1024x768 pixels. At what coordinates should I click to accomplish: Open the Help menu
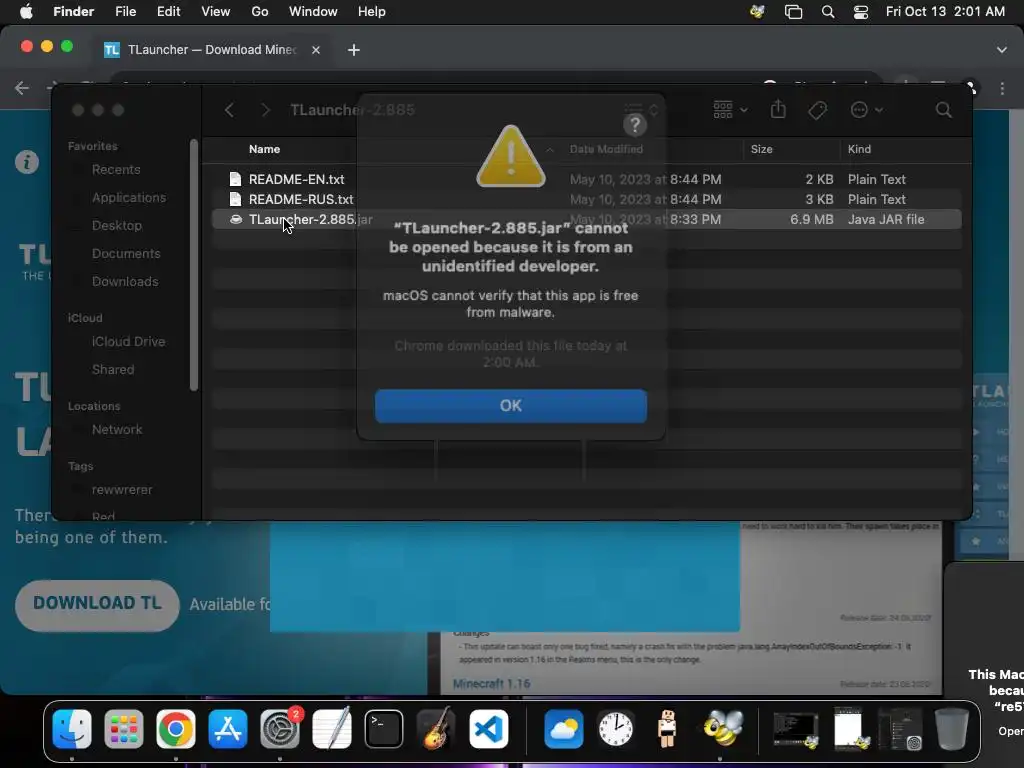pos(372,12)
